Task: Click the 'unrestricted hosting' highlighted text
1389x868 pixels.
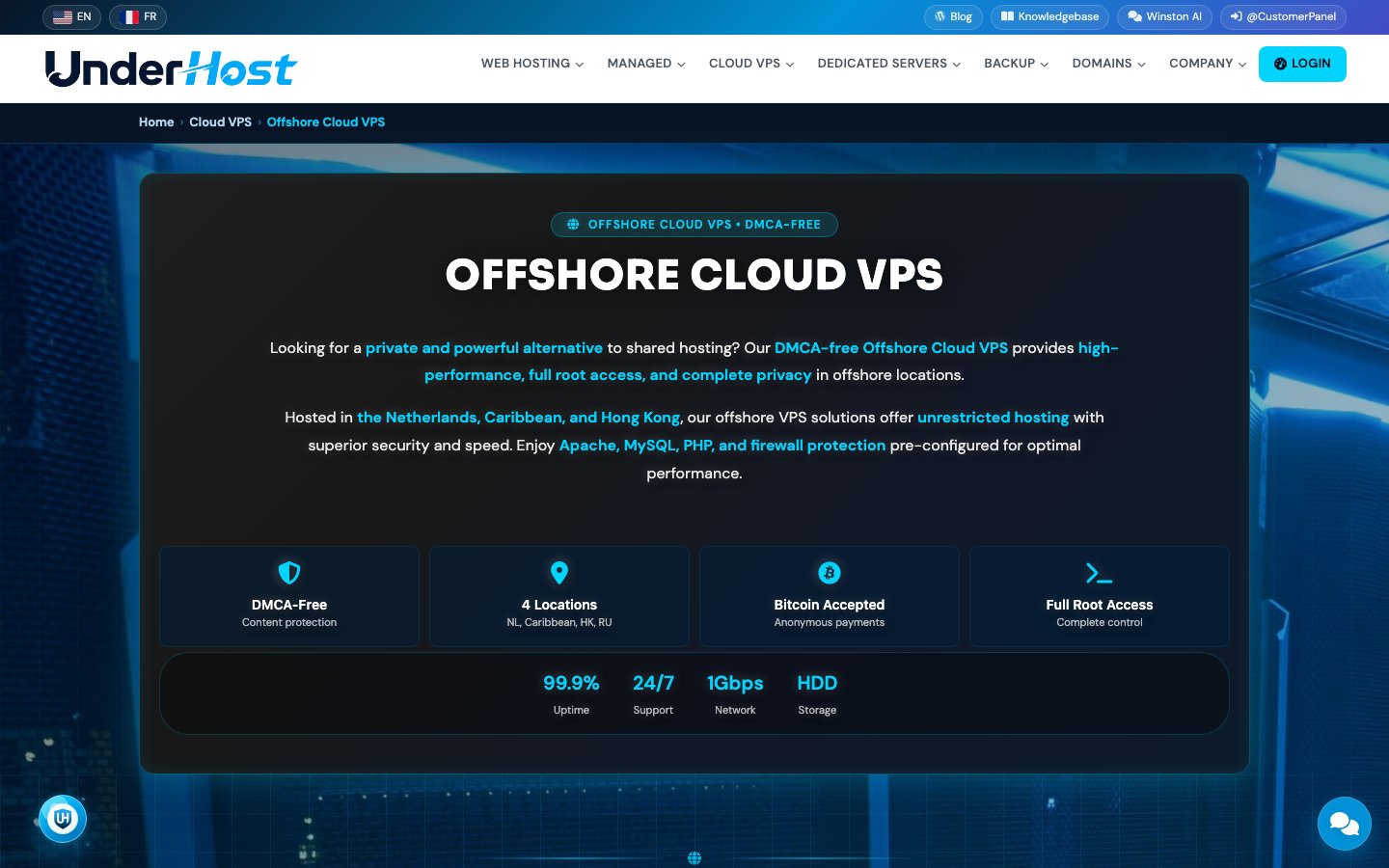Action: click(x=994, y=418)
